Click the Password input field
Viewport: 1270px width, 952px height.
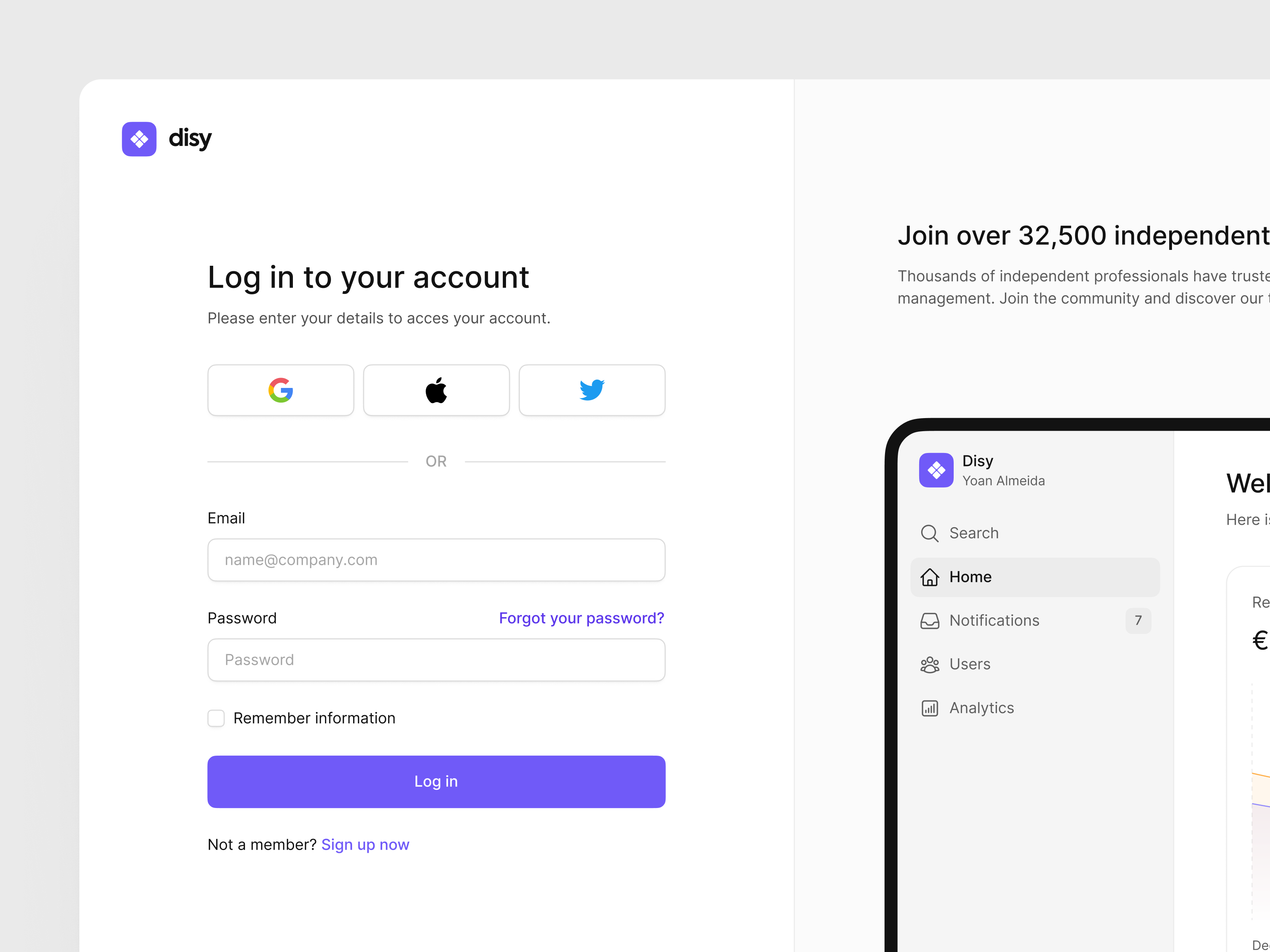click(x=436, y=659)
